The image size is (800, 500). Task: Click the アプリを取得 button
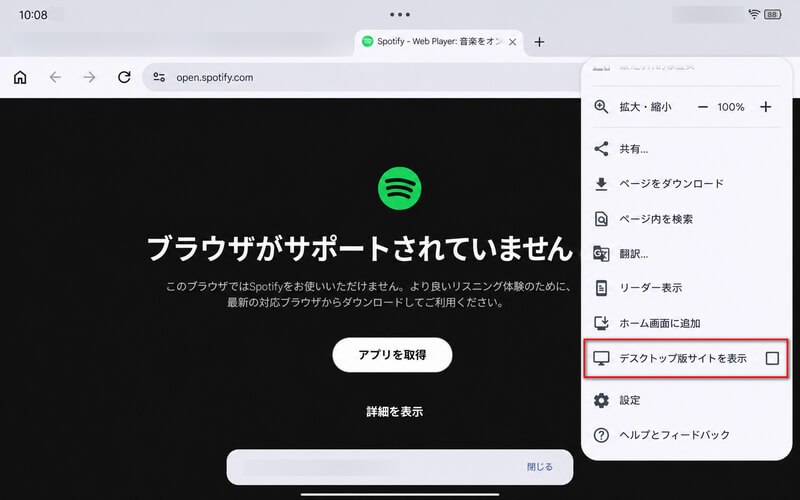point(392,355)
